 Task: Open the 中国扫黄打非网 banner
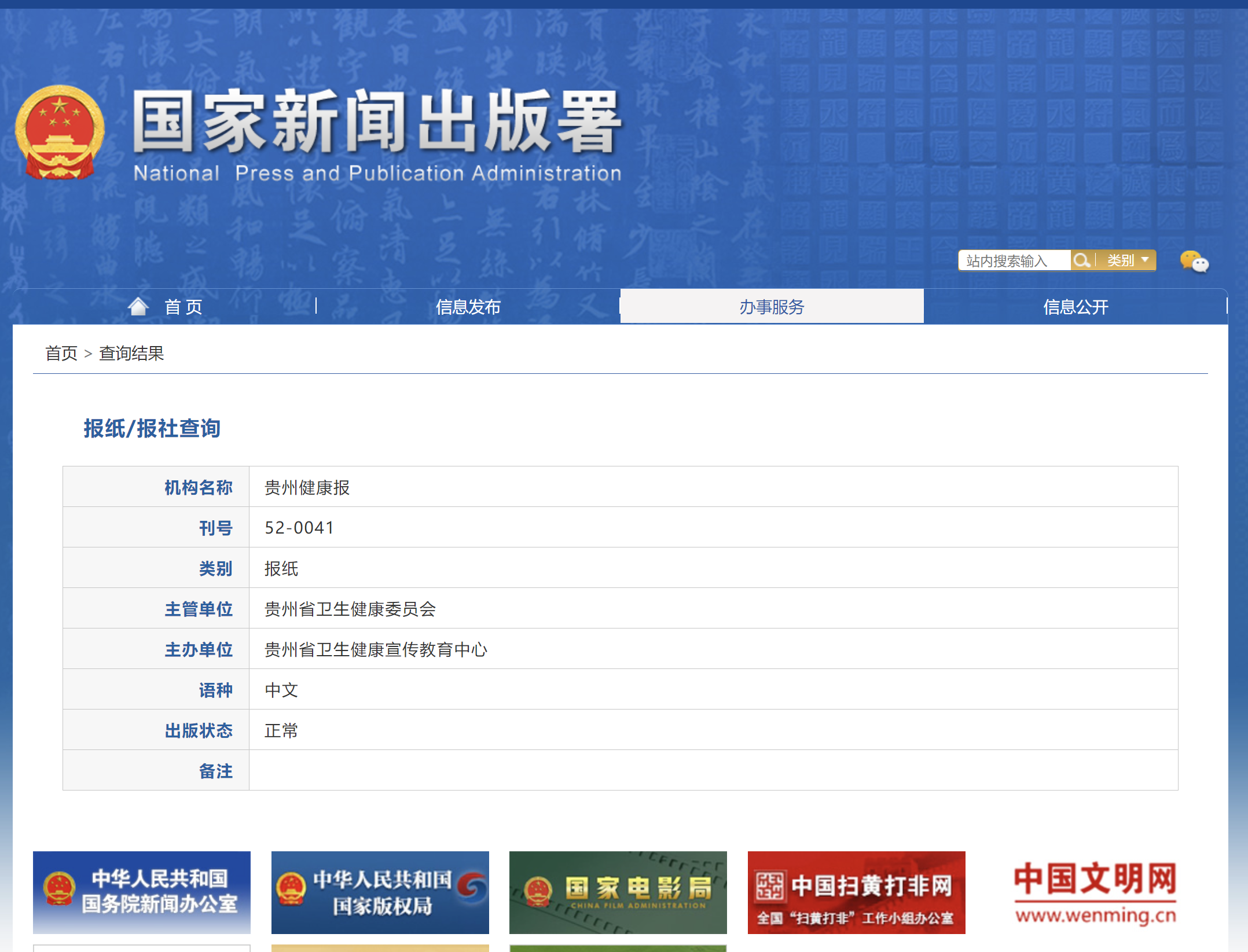[x=856, y=892]
